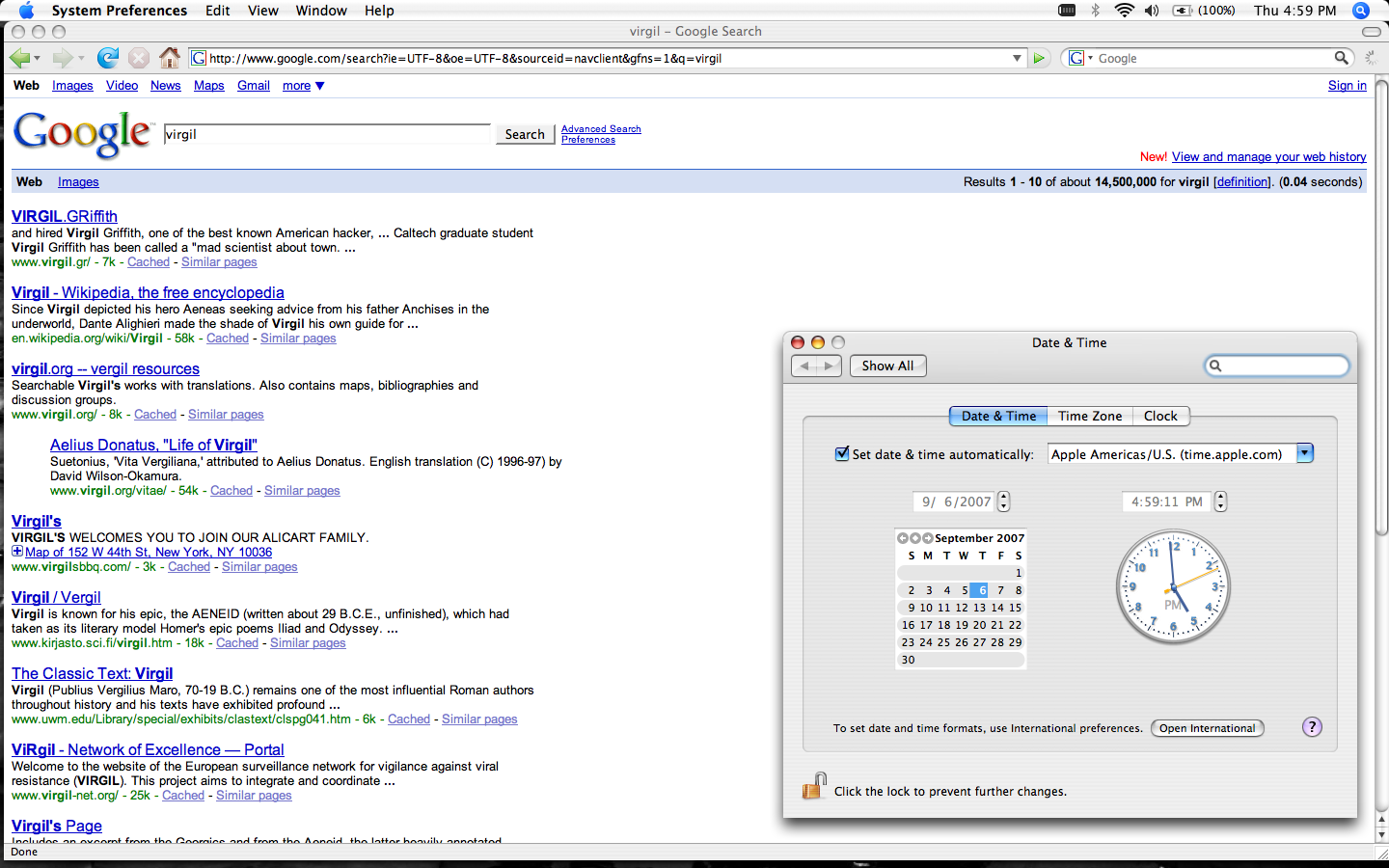
Task: Click the browser Forward arrow
Action: point(63,58)
